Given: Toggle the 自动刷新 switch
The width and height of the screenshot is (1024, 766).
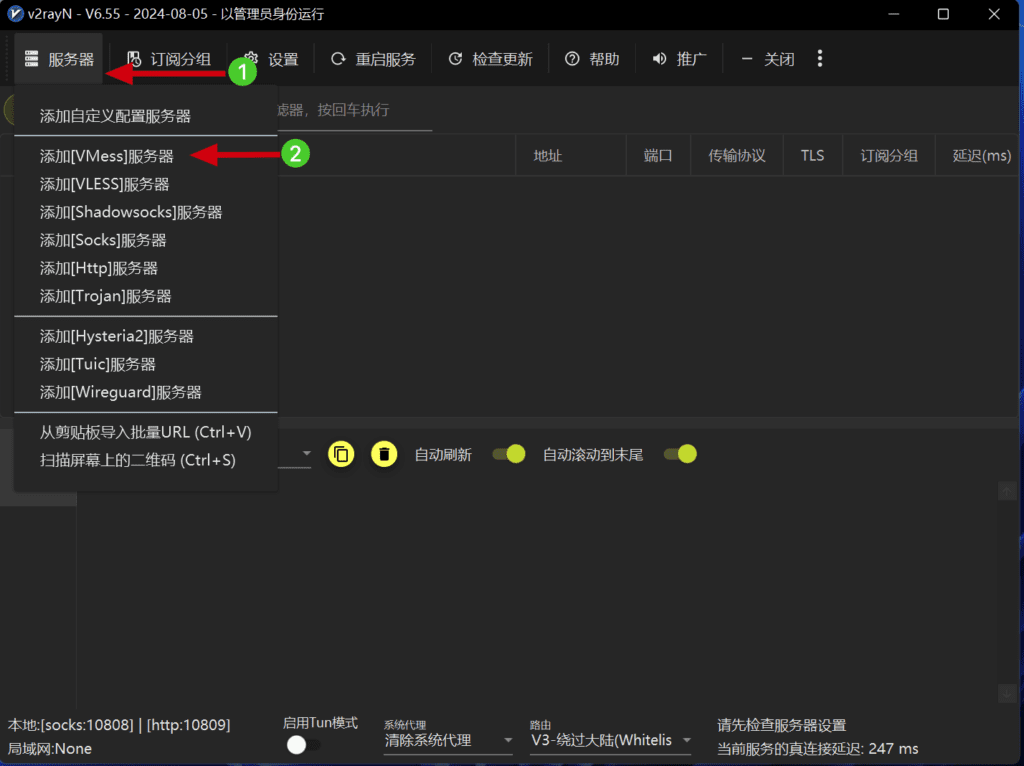Looking at the screenshot, I should coord(509,454).
